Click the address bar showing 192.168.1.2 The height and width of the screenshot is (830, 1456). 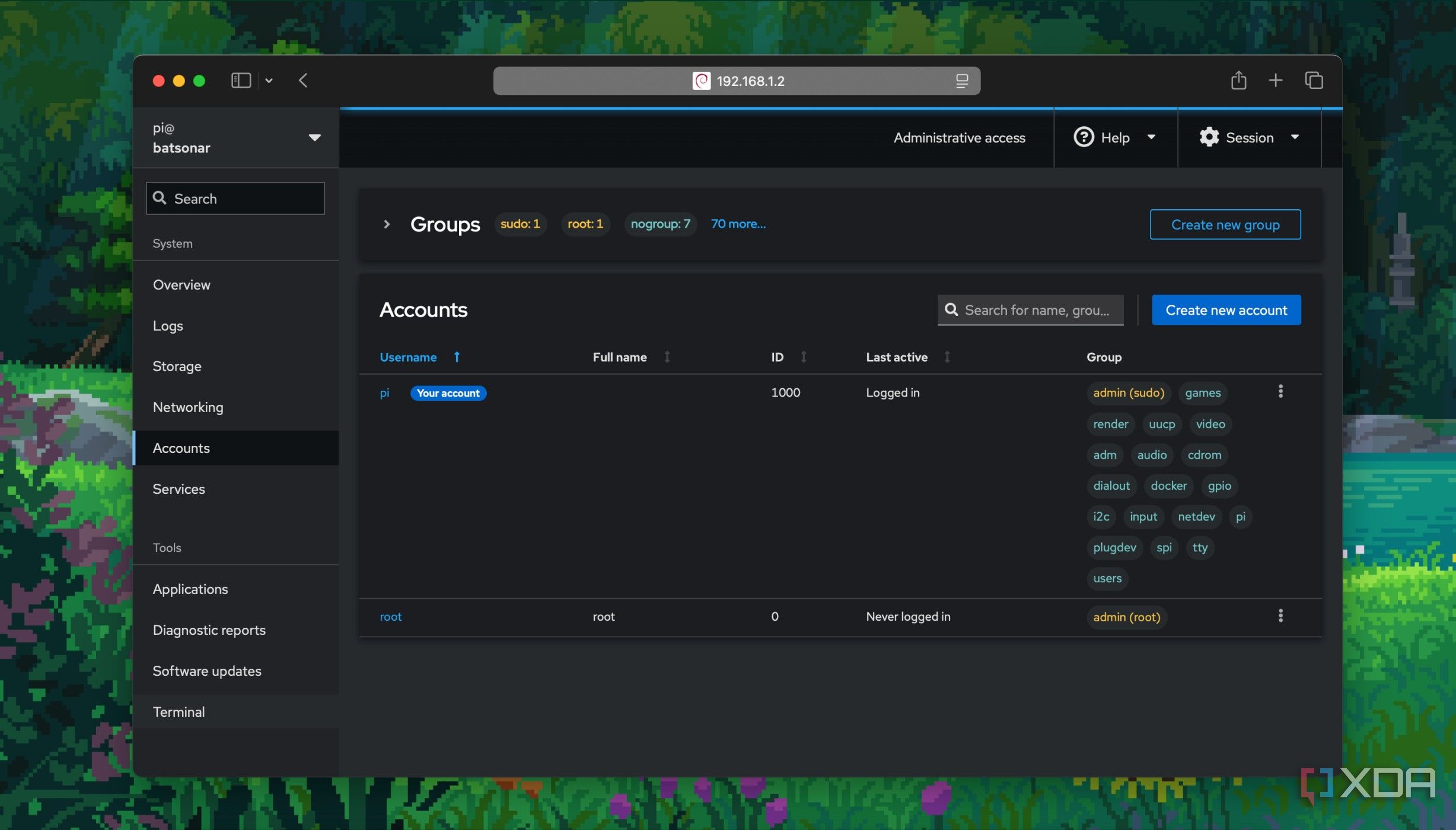coord(737,81)
